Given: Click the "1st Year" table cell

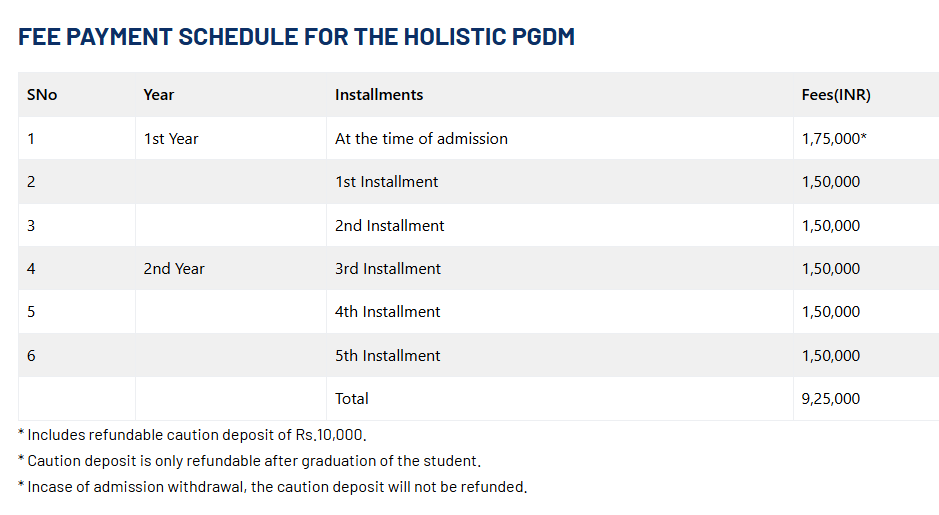Looking at the screenshot, I should click(171, 139).
